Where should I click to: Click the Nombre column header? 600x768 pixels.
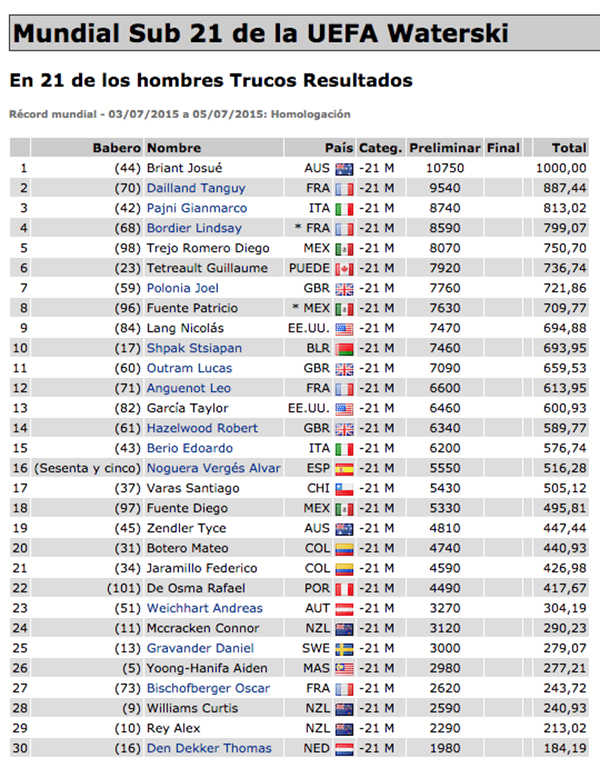(x=174, y=148)
